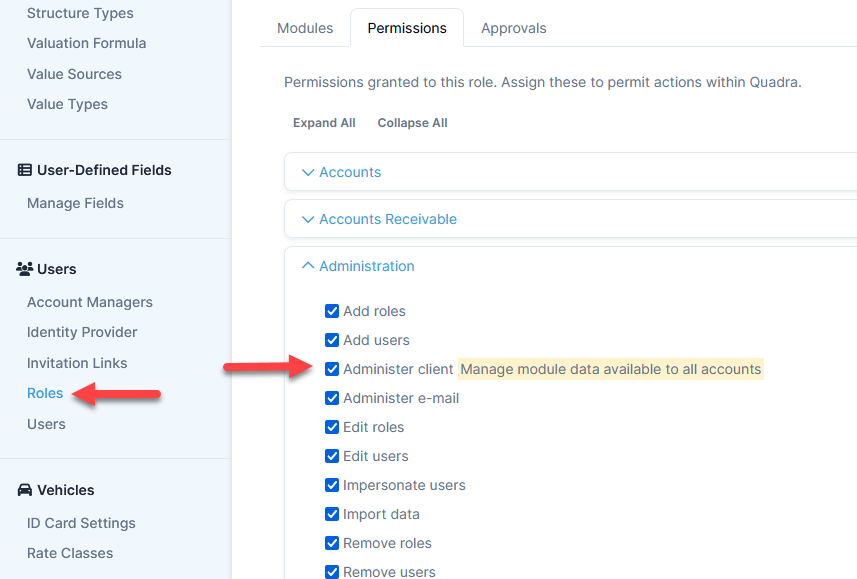Click the Collapse All button
The width and height of the screenshot is (857, 579).
pyautogui.click(x=412, y=123)
